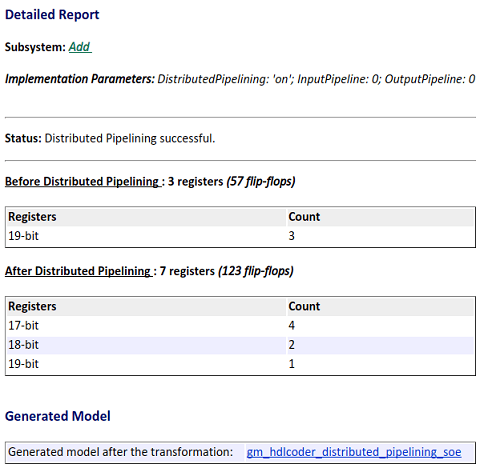This screenshot has height=468, width=480.
Task: Click the Detailed Report heading
Action: tap(52, 15)
